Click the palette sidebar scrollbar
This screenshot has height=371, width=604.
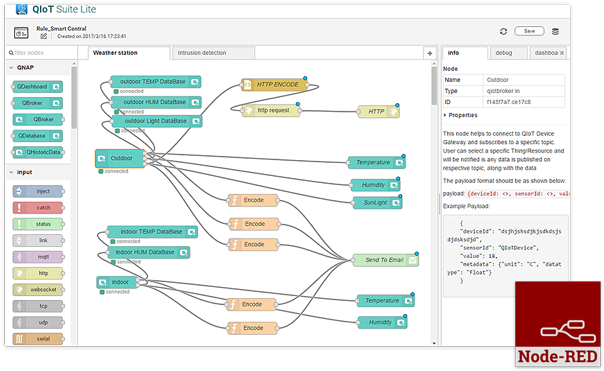[x=74, y=97]
